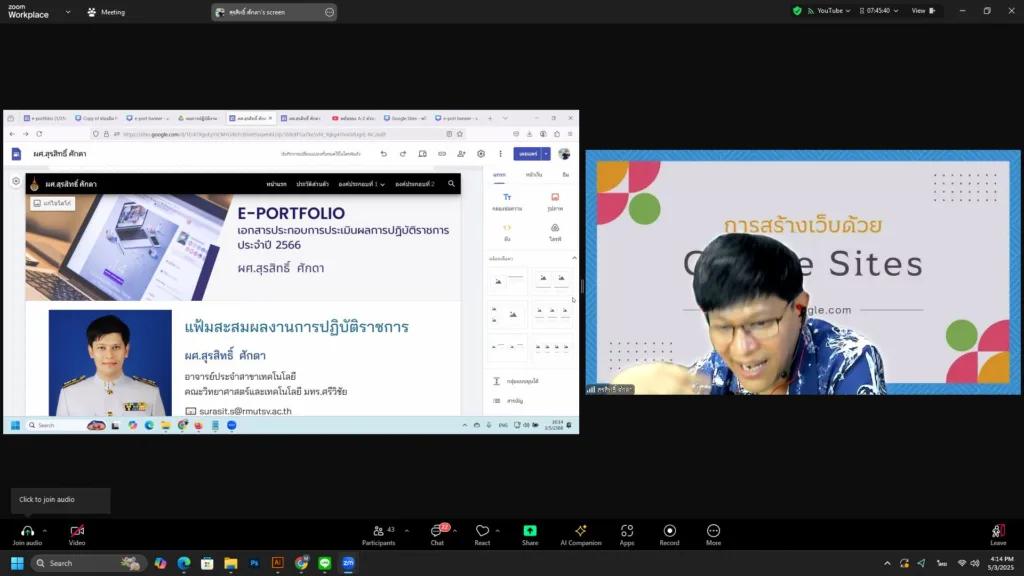
Task: Start video with the Video camera icon
Action: tap(77, 531)
